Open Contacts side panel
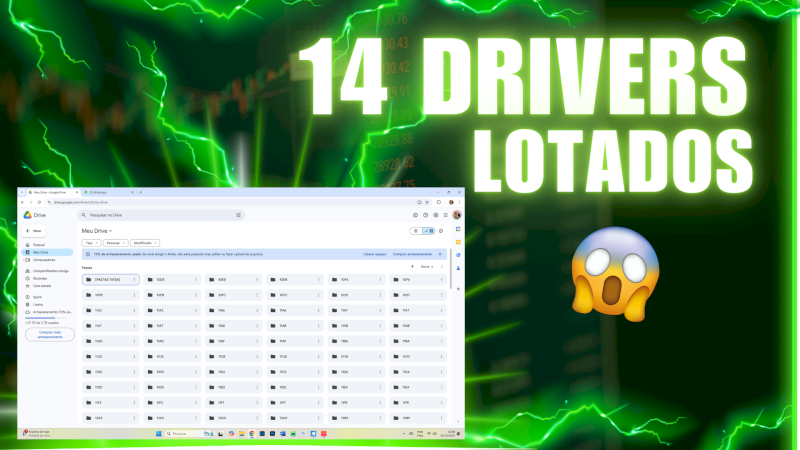The height and width of the screenshot is (450, 800). [x=458, y=268]
